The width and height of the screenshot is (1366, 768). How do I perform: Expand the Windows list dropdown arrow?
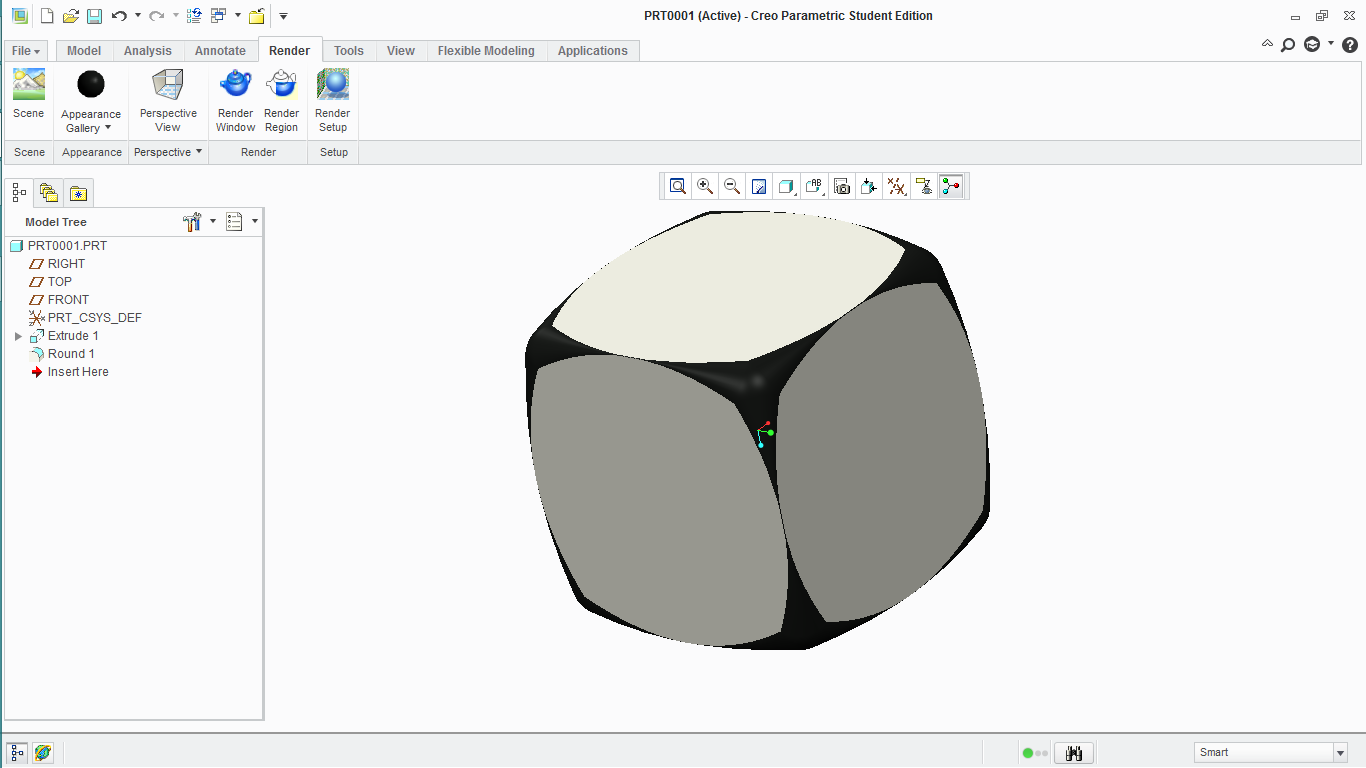(x=238, y=16)
